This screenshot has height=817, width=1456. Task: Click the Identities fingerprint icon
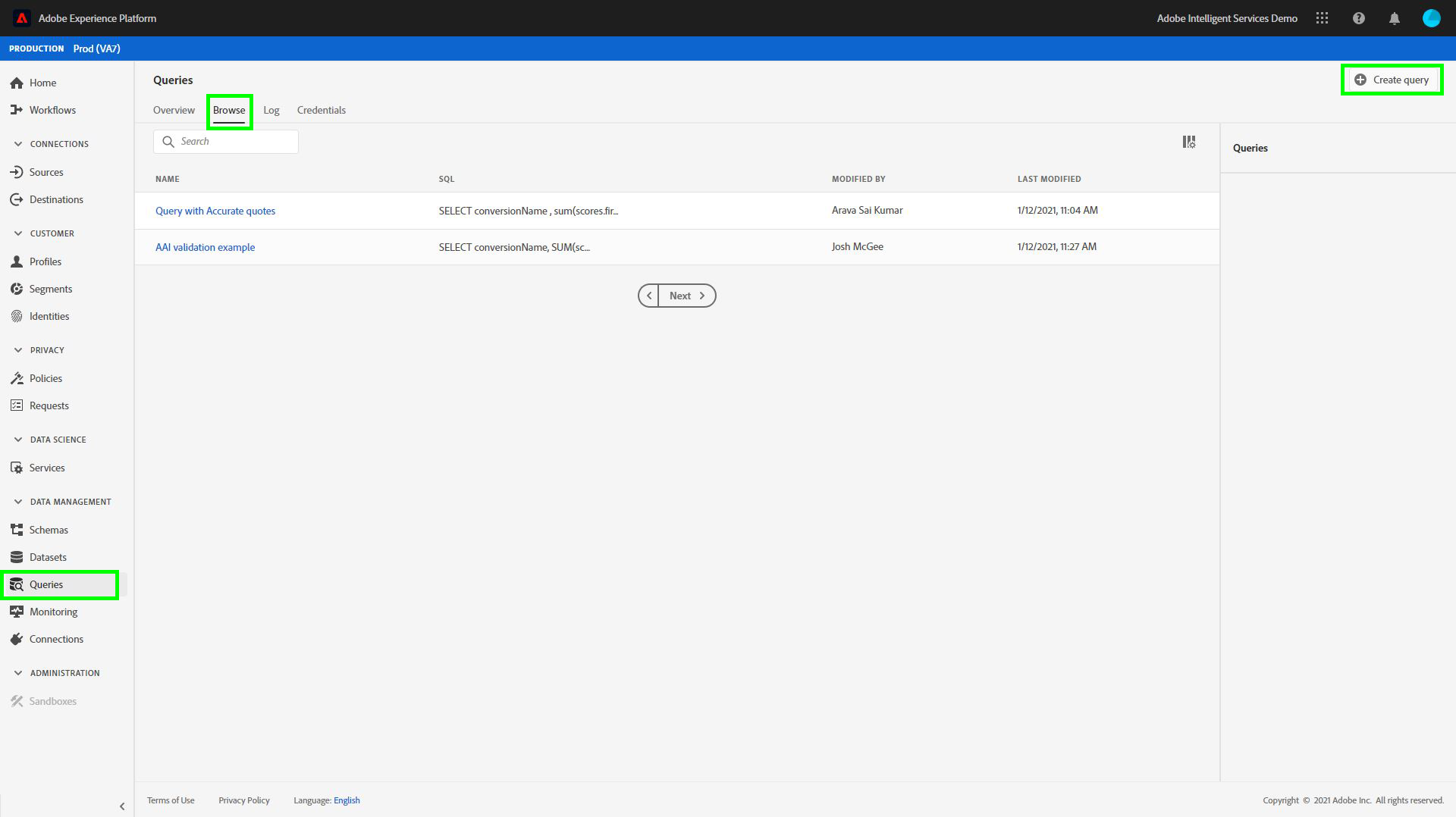coord(17,316)
